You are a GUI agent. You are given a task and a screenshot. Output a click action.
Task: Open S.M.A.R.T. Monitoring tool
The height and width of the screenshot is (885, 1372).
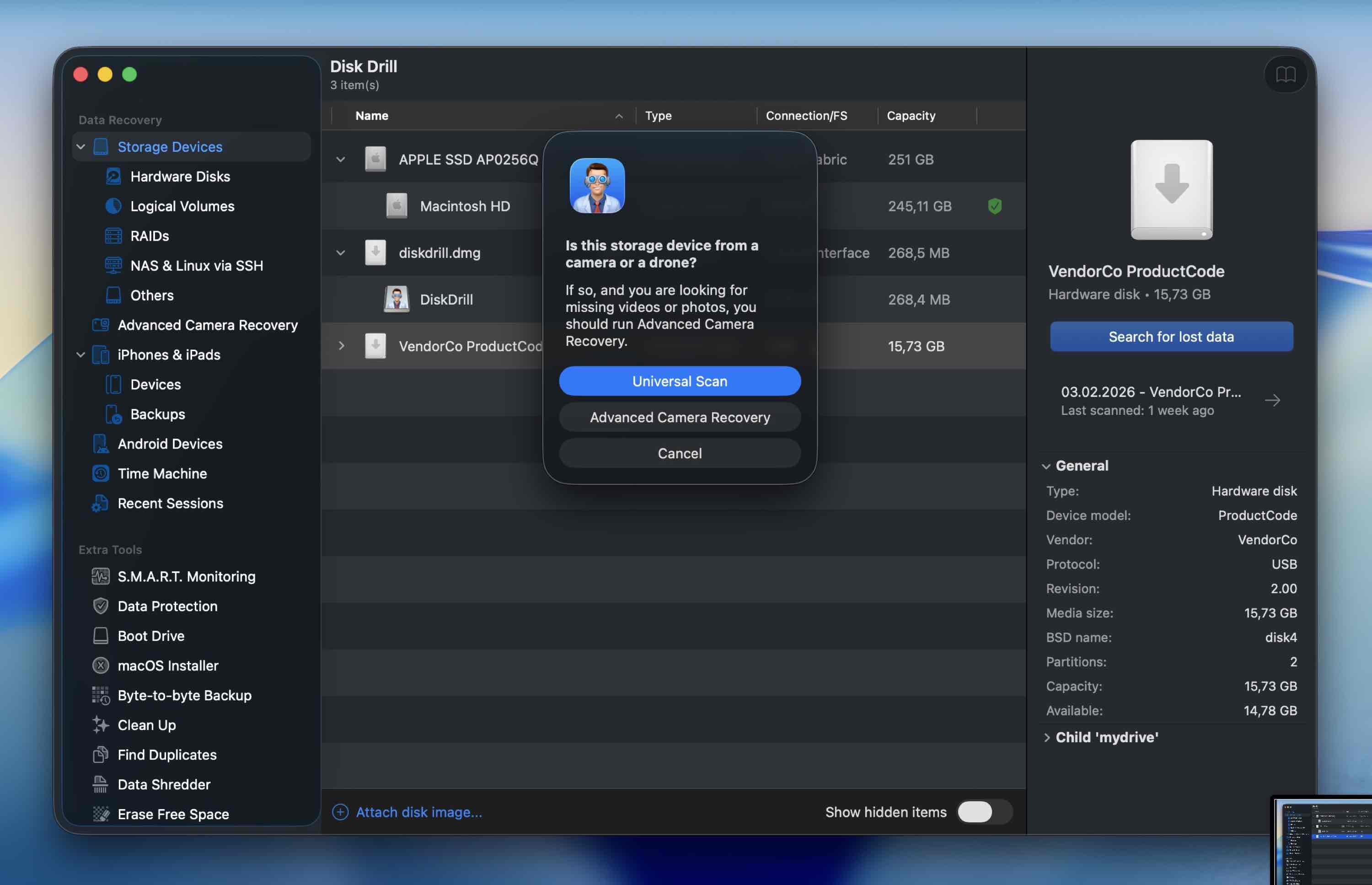[x=186, y=576]
